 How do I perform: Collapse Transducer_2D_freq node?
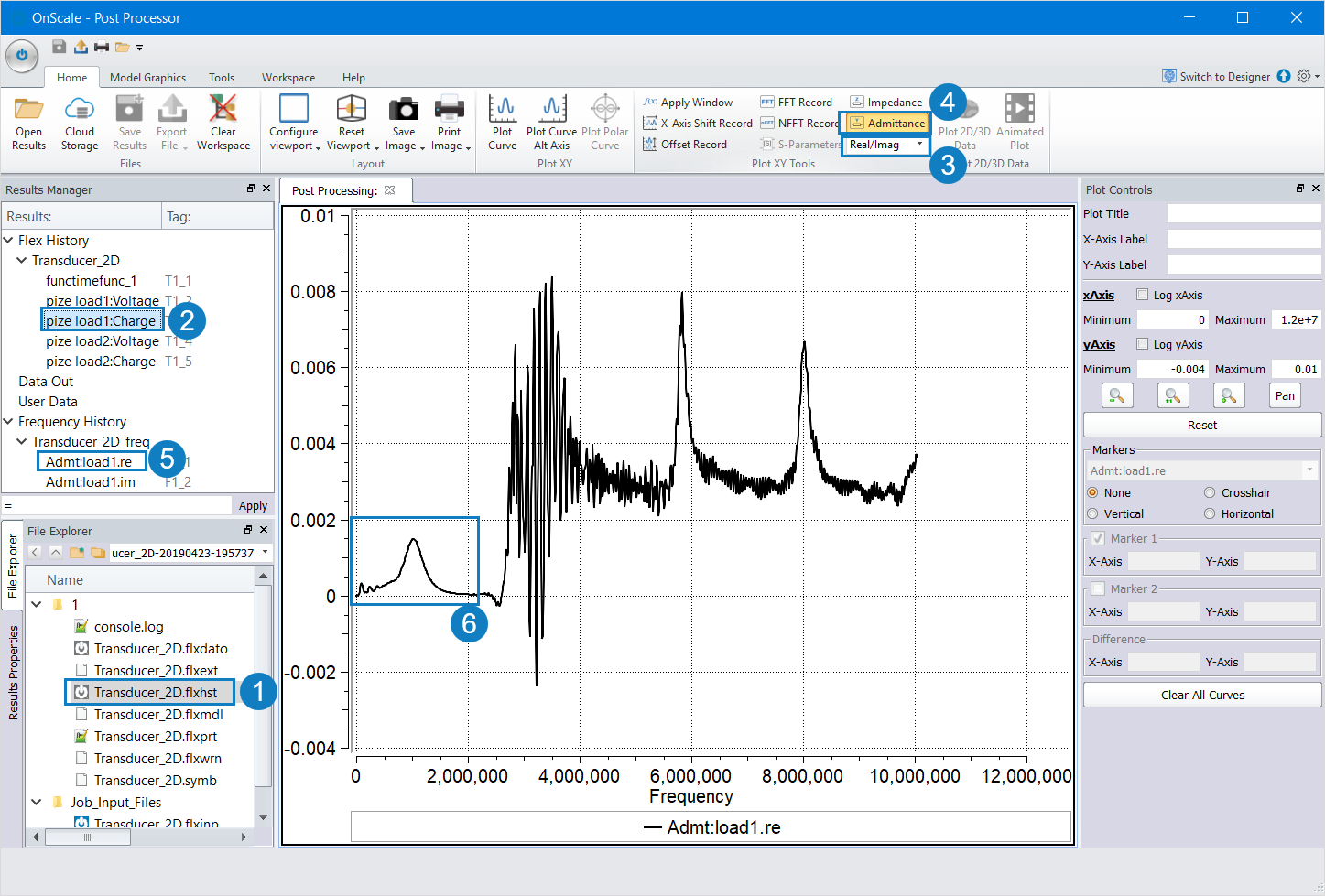(x=22, y=441)
